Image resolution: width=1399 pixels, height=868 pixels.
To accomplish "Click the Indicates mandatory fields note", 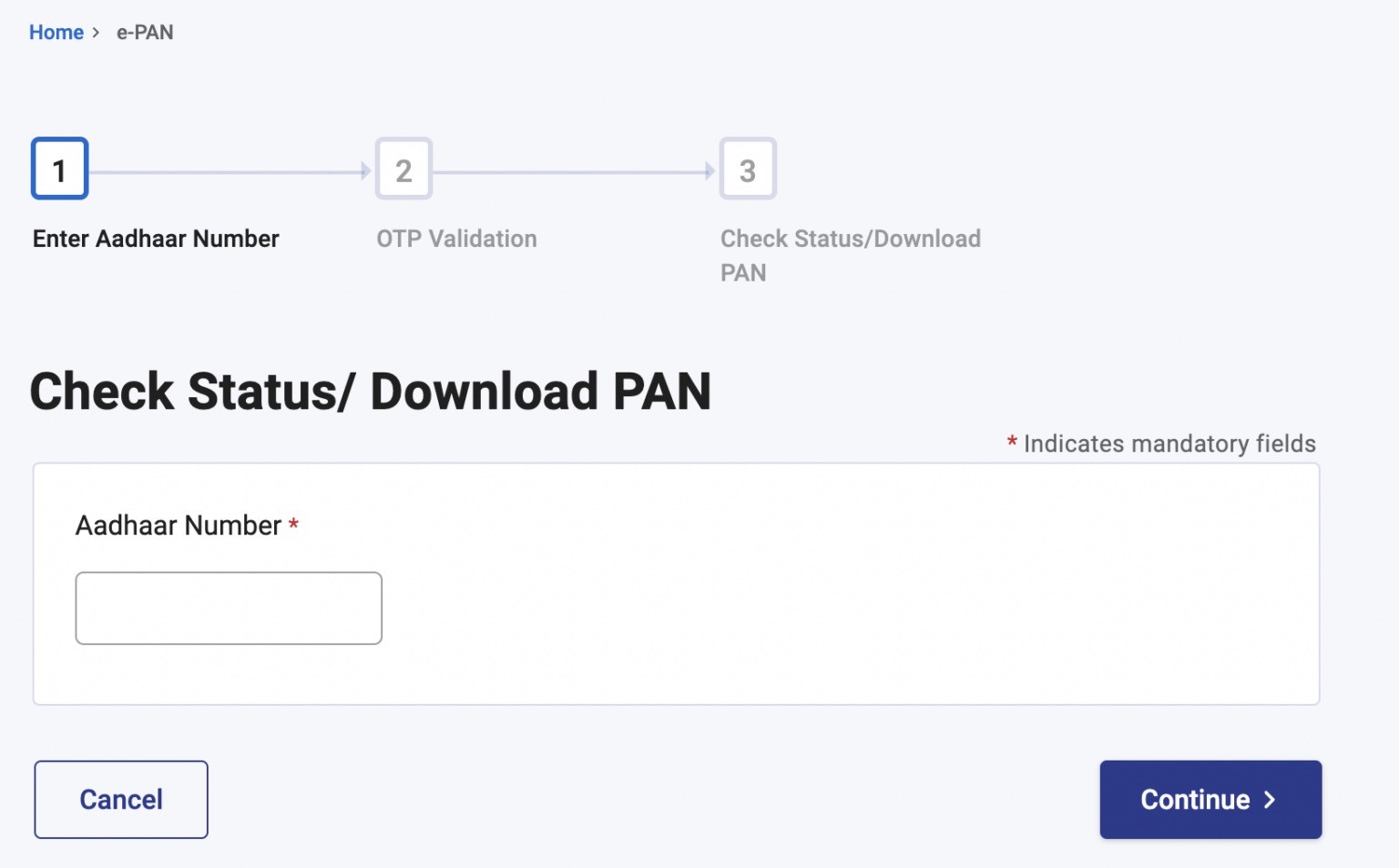I will [1169, 444].
